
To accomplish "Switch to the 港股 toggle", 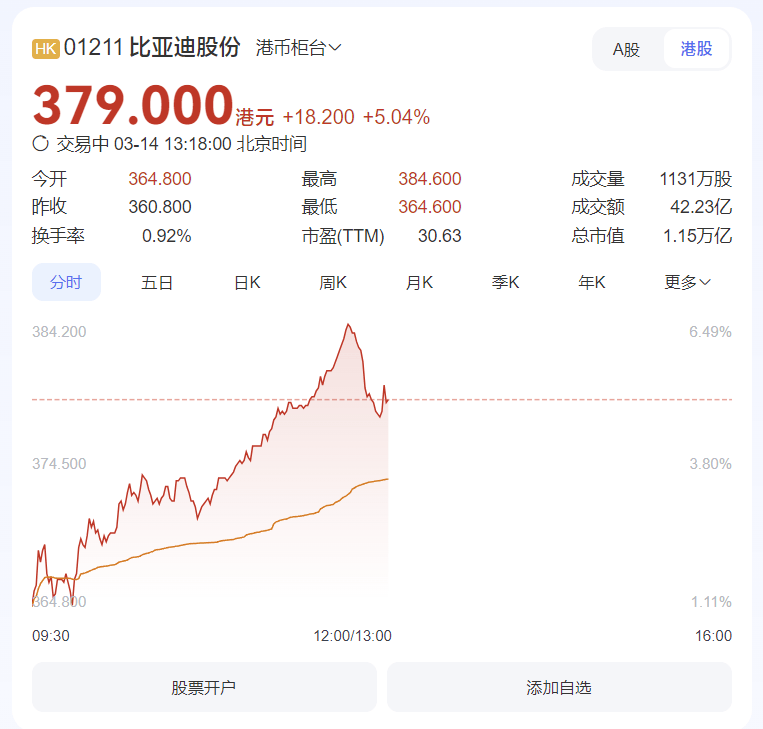I will click(x=696, y=49).
